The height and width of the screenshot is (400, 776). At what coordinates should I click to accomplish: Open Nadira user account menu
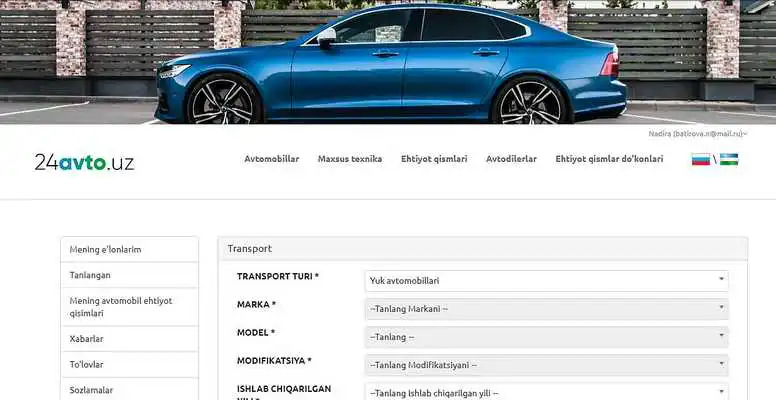[696, 133]
